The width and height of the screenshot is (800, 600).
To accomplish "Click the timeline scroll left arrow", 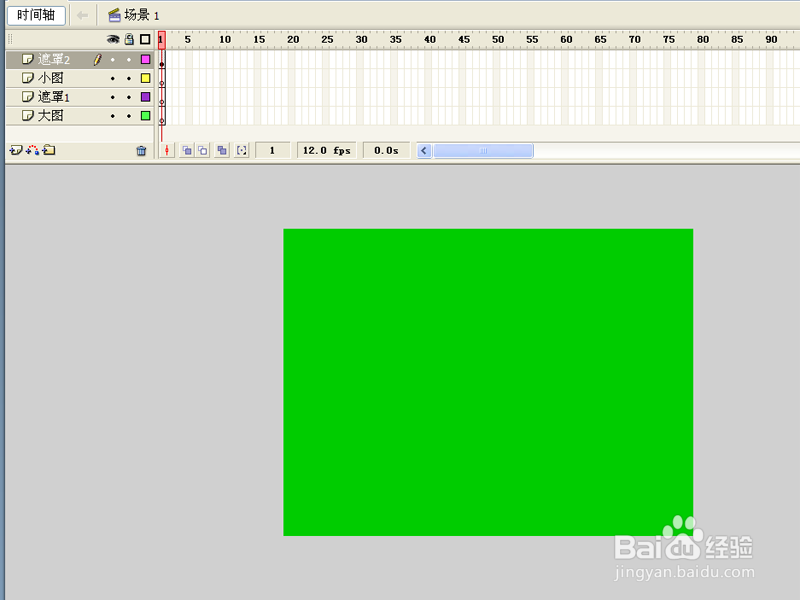I will 424,151.
